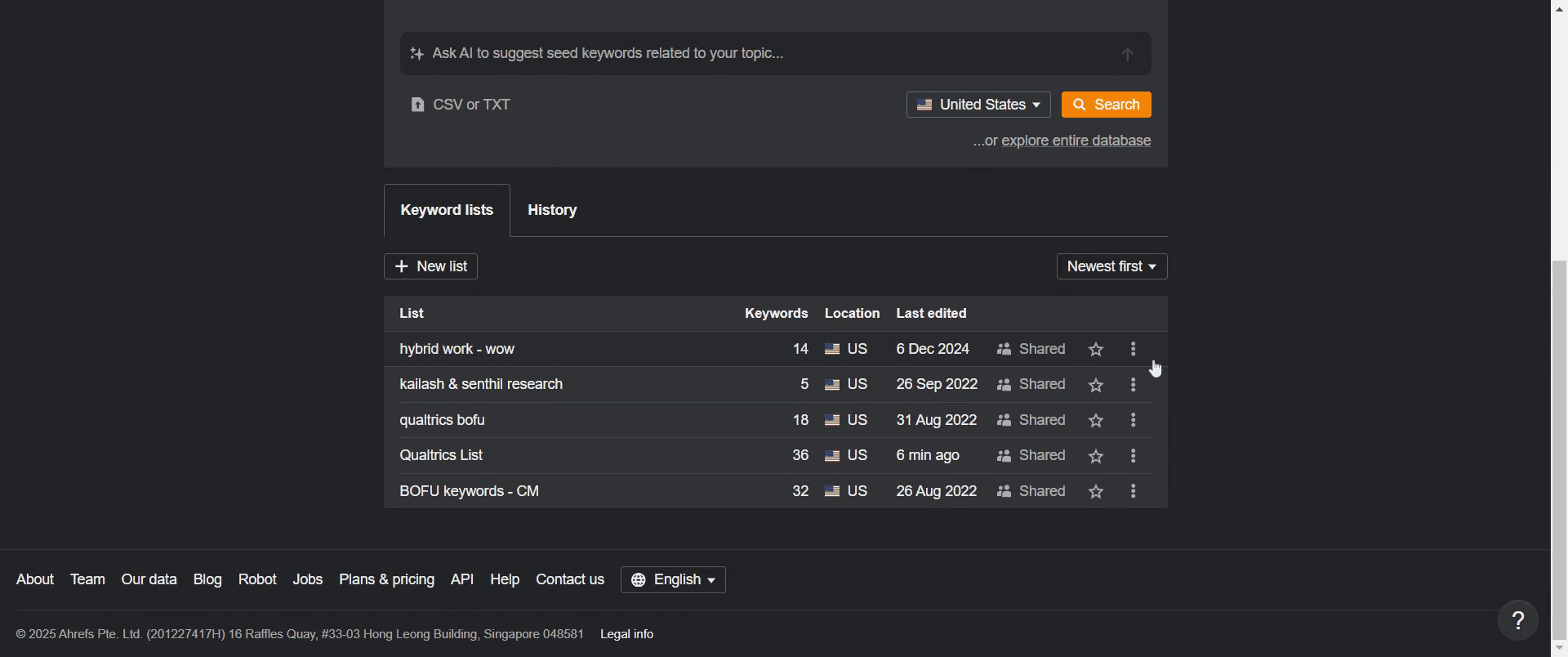The image size is (1568, 657).
Task: Open the About footer link
Action: click(35, 580)
